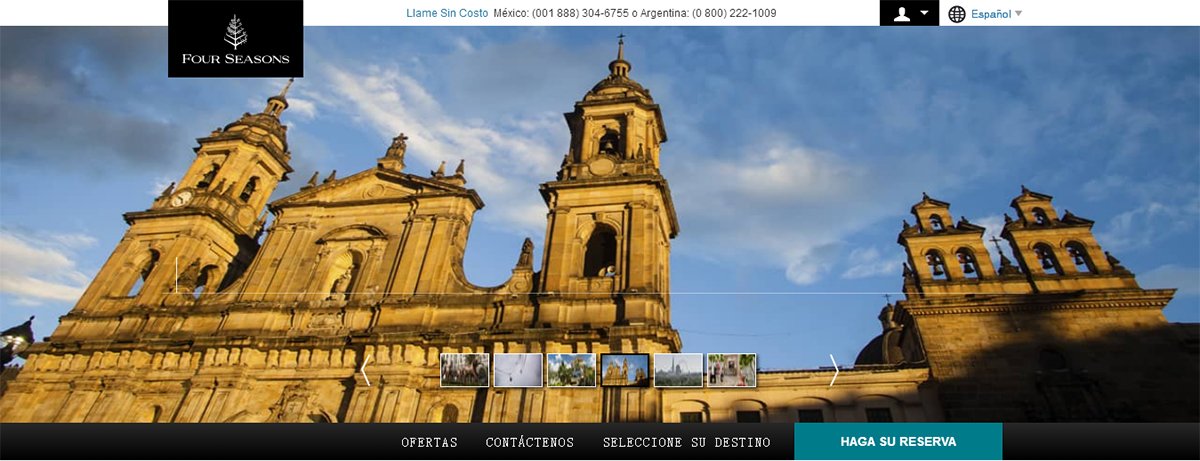This screenshot has height=461, width=1200.
Task: Select the fifth thumbnail showing hazy skyline
Action: click(678, 370)
